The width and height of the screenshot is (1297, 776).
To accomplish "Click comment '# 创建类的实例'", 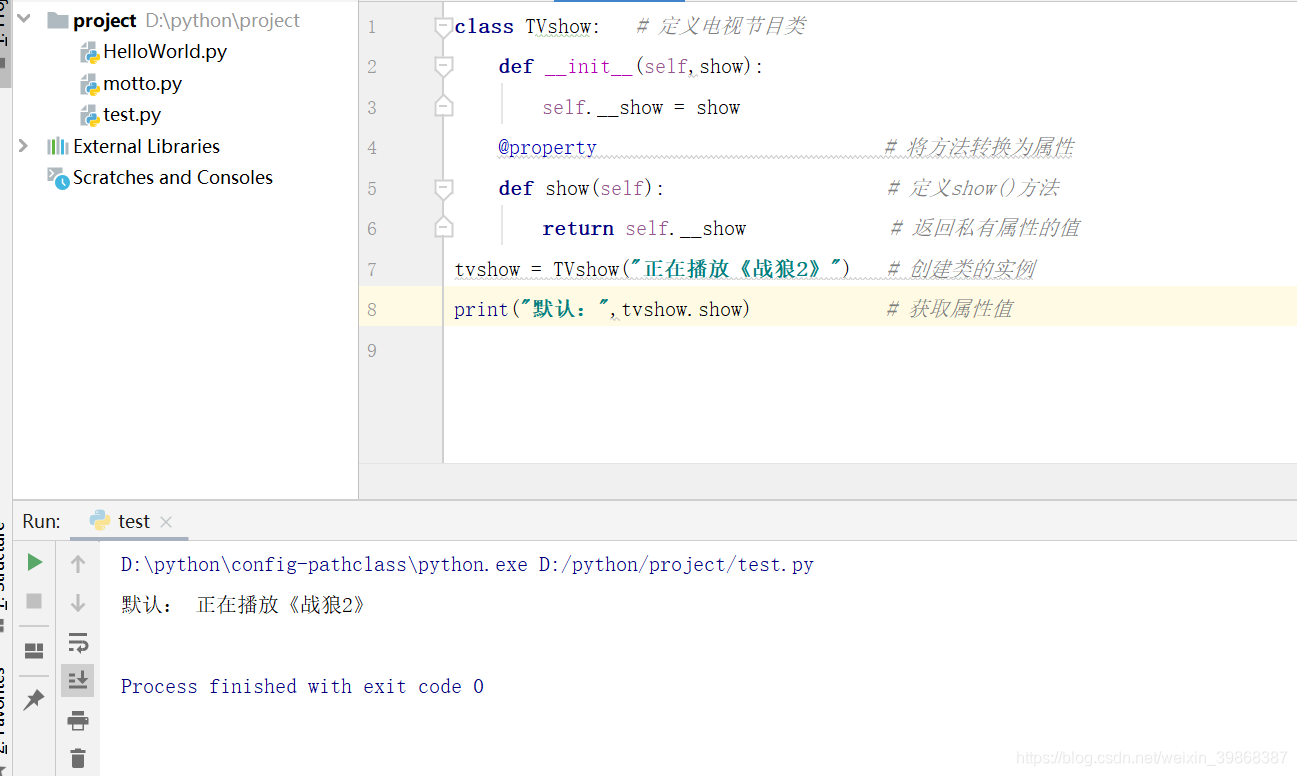I will tap(961, 269).
